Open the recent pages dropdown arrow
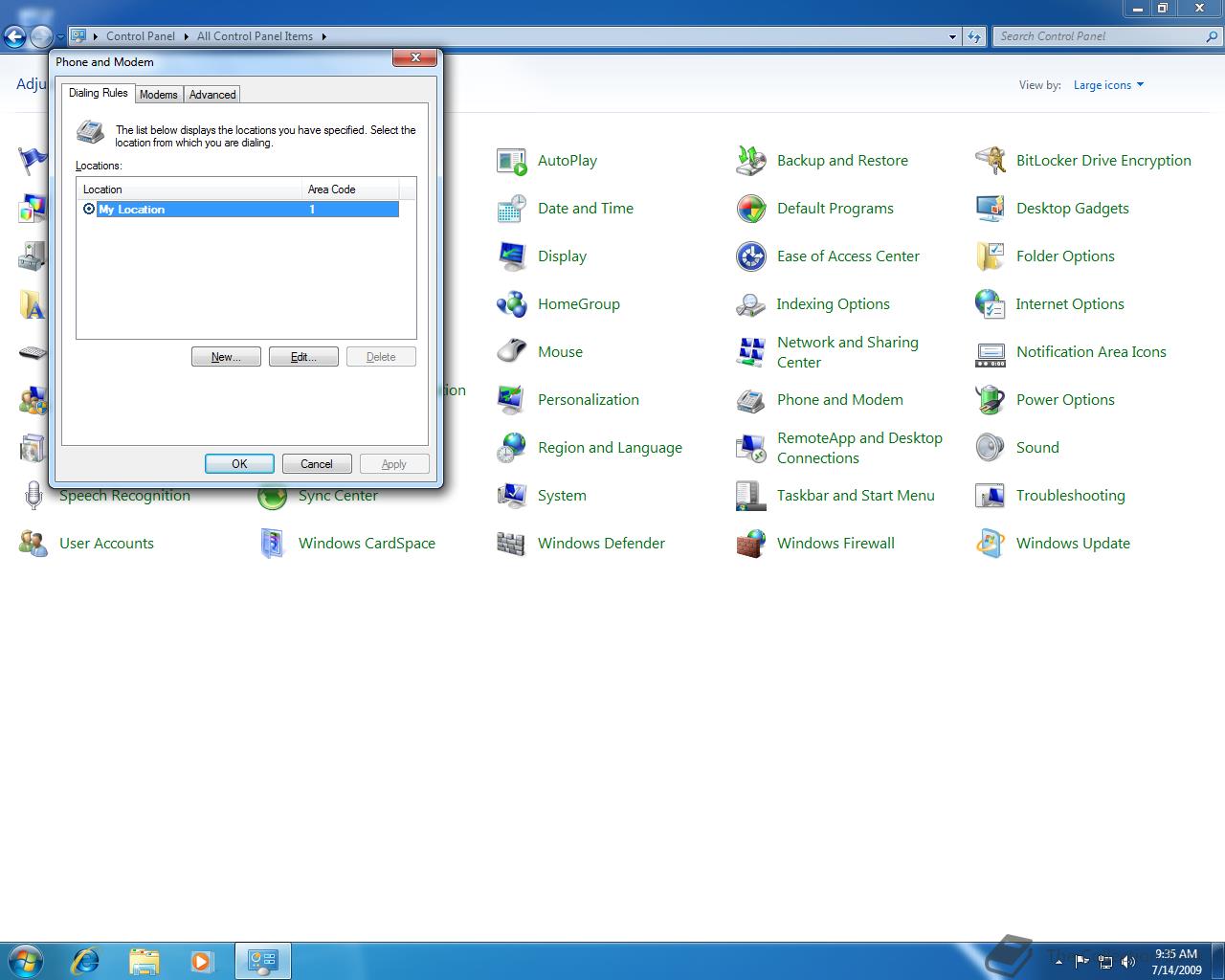The height and width of the screenshot is (980, 1225). pyautogui.click(x=60, y=37)
